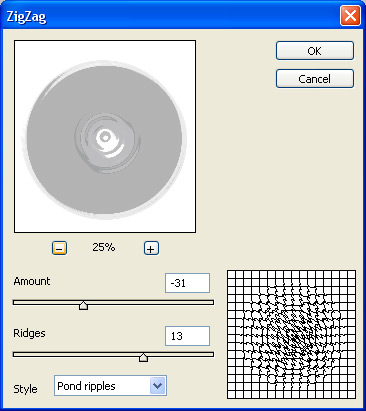Click the 25% zoom level readout
Screen dimensions: 366x411
104,247
